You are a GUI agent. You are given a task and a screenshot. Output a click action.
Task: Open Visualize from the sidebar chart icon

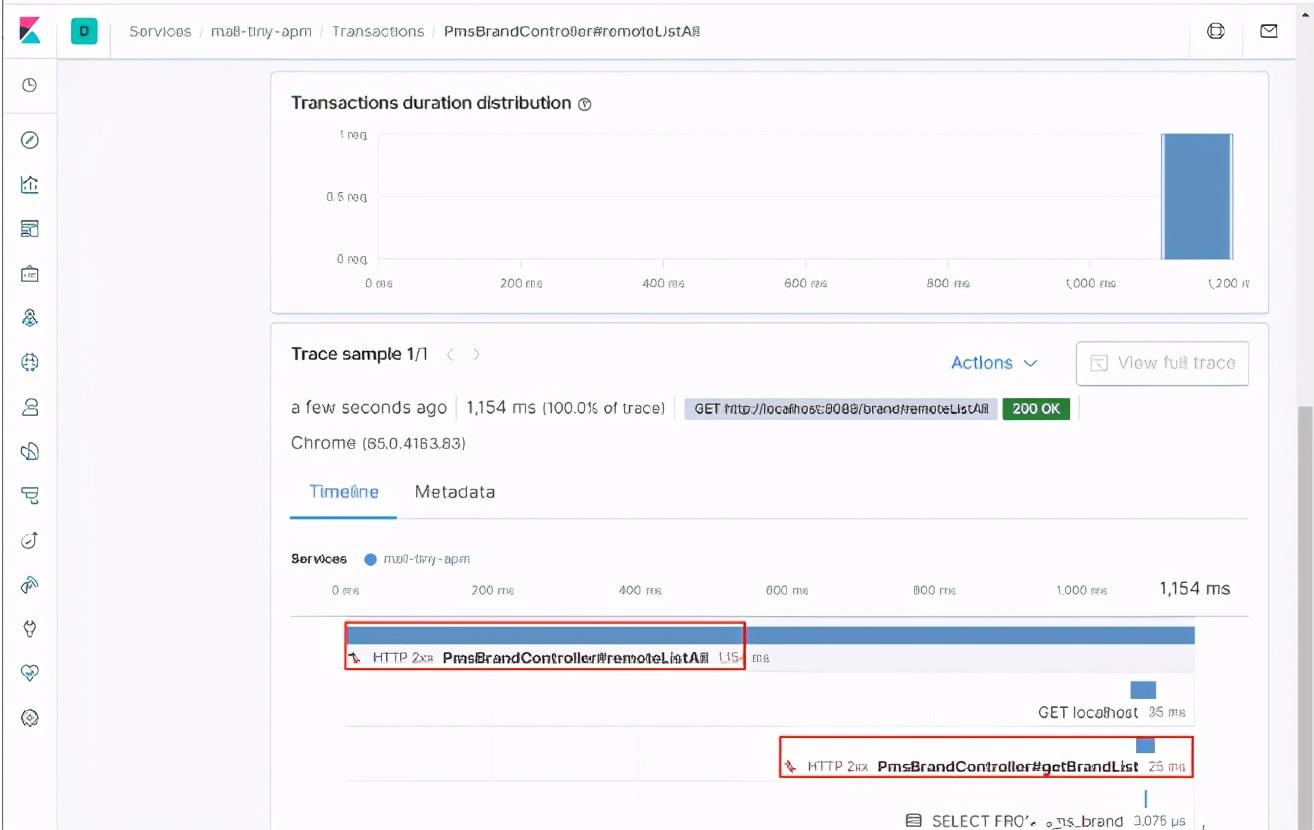[x=29, y=184]
